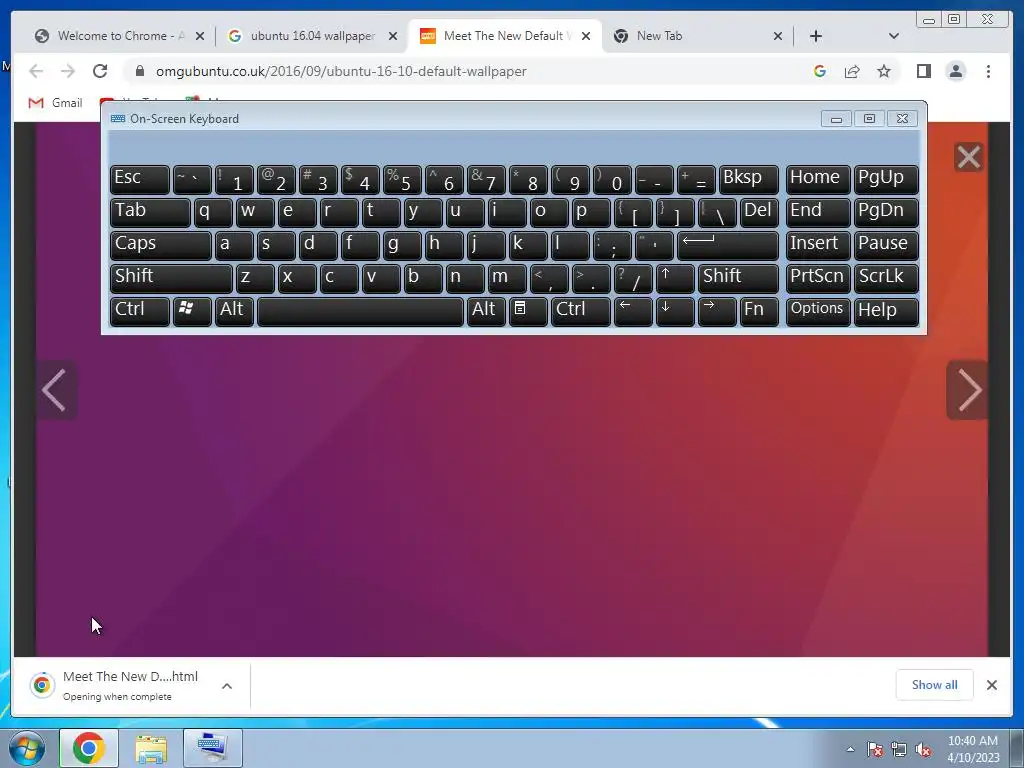Toggle the Caps lock key
Viewport: 1024px width, 768px height.
(x=161, y=245)
